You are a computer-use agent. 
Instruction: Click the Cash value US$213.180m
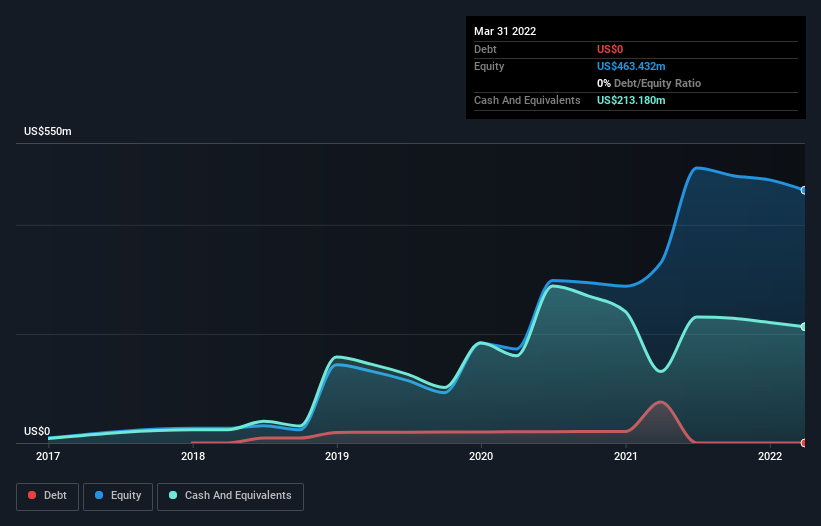click(x=631, y=100)
